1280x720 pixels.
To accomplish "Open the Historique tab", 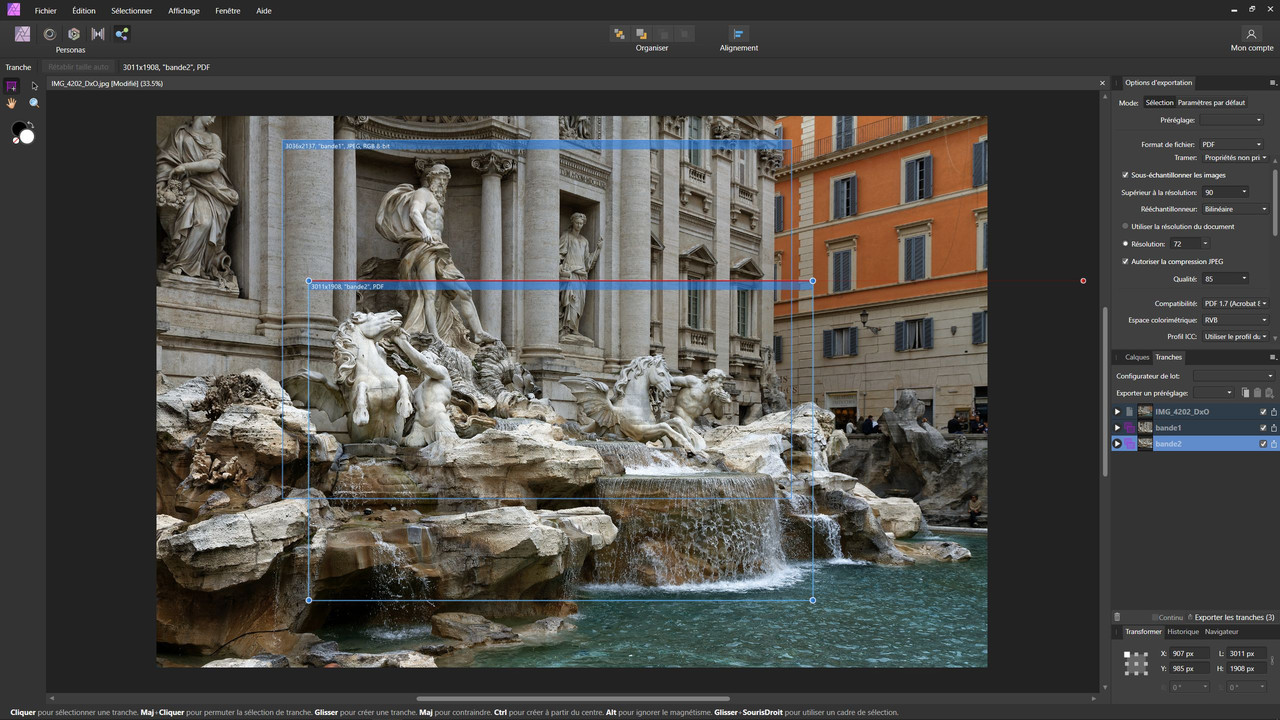I will pos(1183,631).
